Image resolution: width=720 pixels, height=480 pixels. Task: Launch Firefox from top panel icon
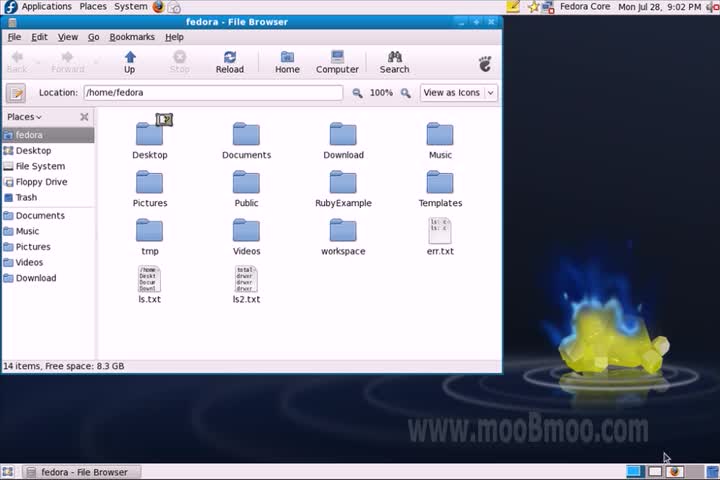[158, 6]
